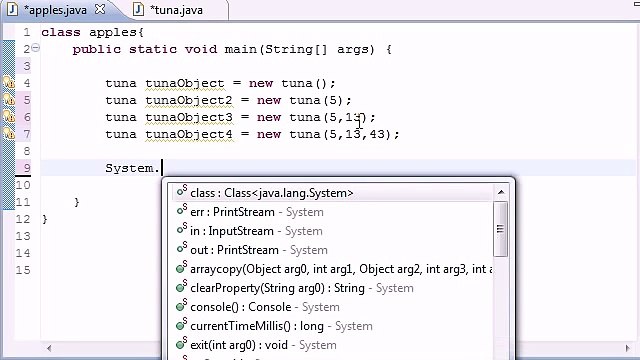Click the Java file icon on tuna.java tab
This screenshot has width=640, height=360.
[x=138, y=9]
